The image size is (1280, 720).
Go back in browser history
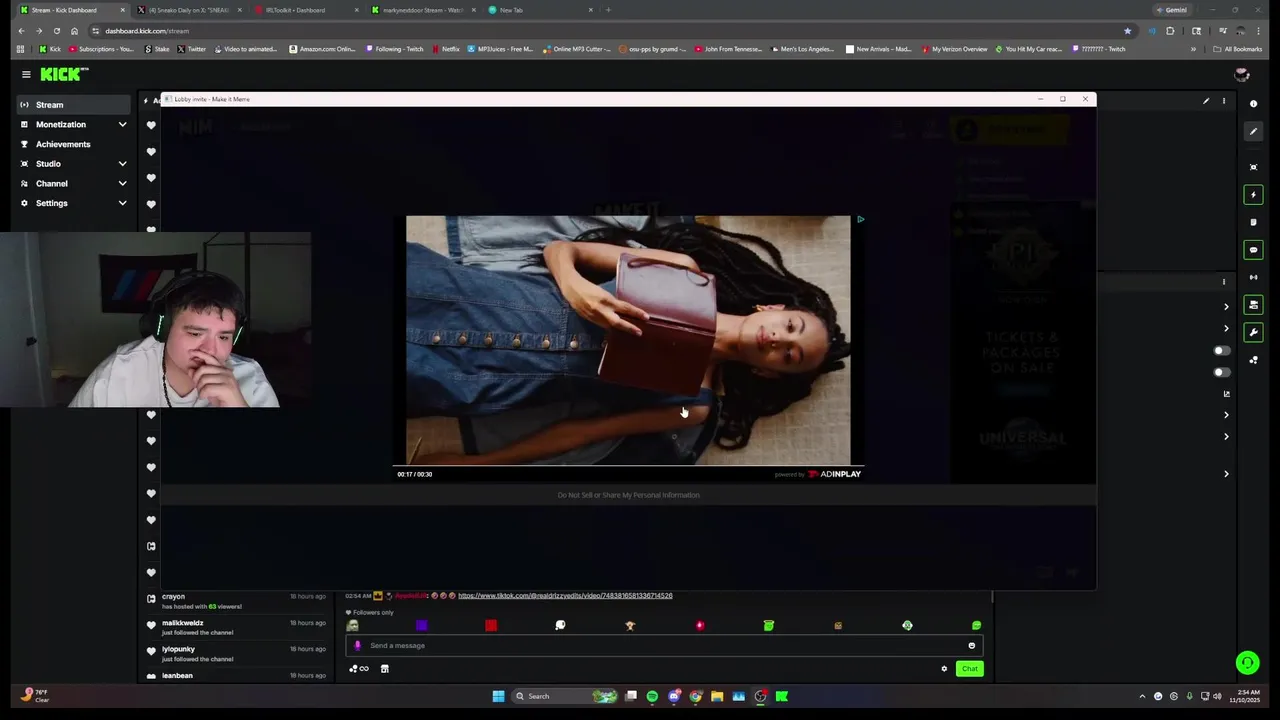coord(21,31)
